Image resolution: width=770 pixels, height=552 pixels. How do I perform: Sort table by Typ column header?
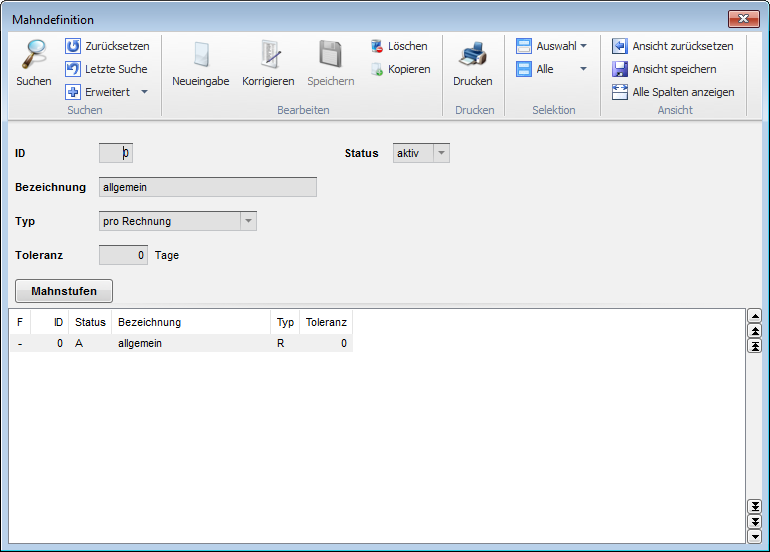(285, 322)
